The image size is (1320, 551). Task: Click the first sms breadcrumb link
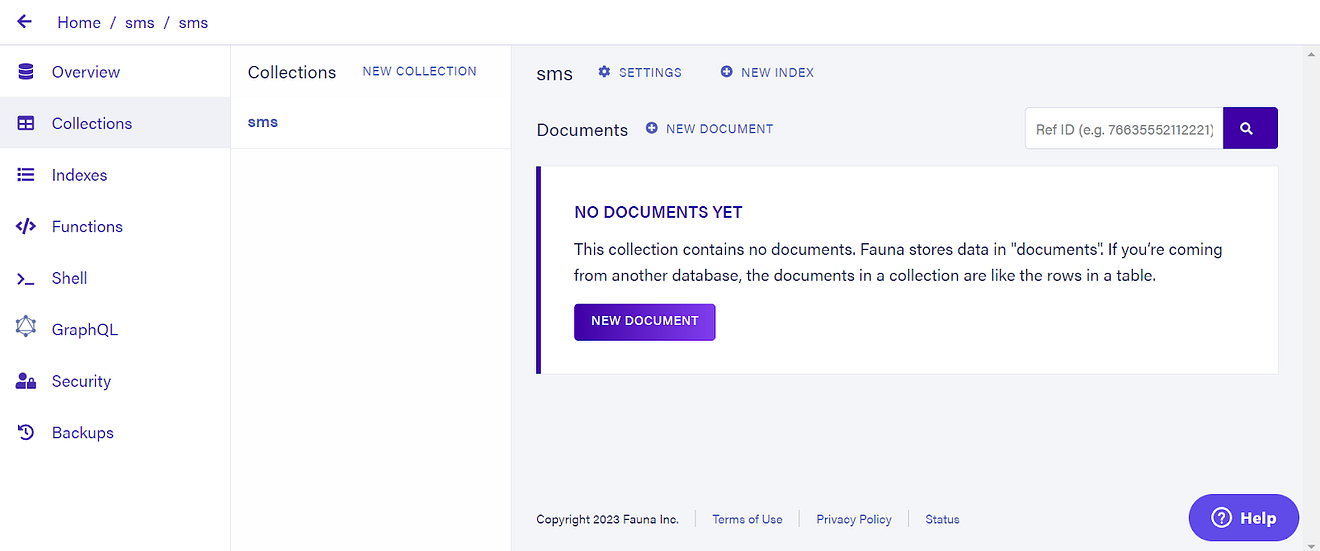point(140,22)
